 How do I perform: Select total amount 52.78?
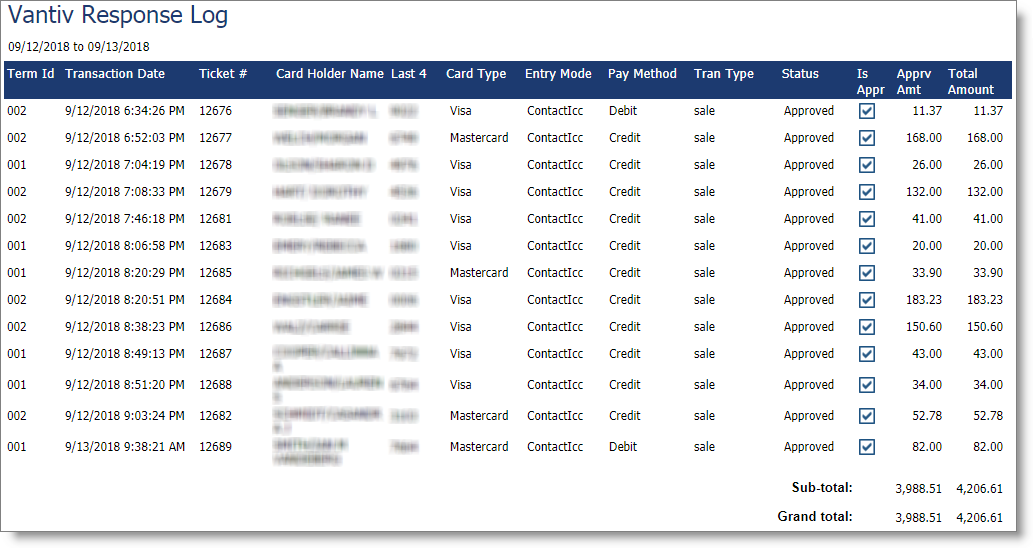click(988, 416)
